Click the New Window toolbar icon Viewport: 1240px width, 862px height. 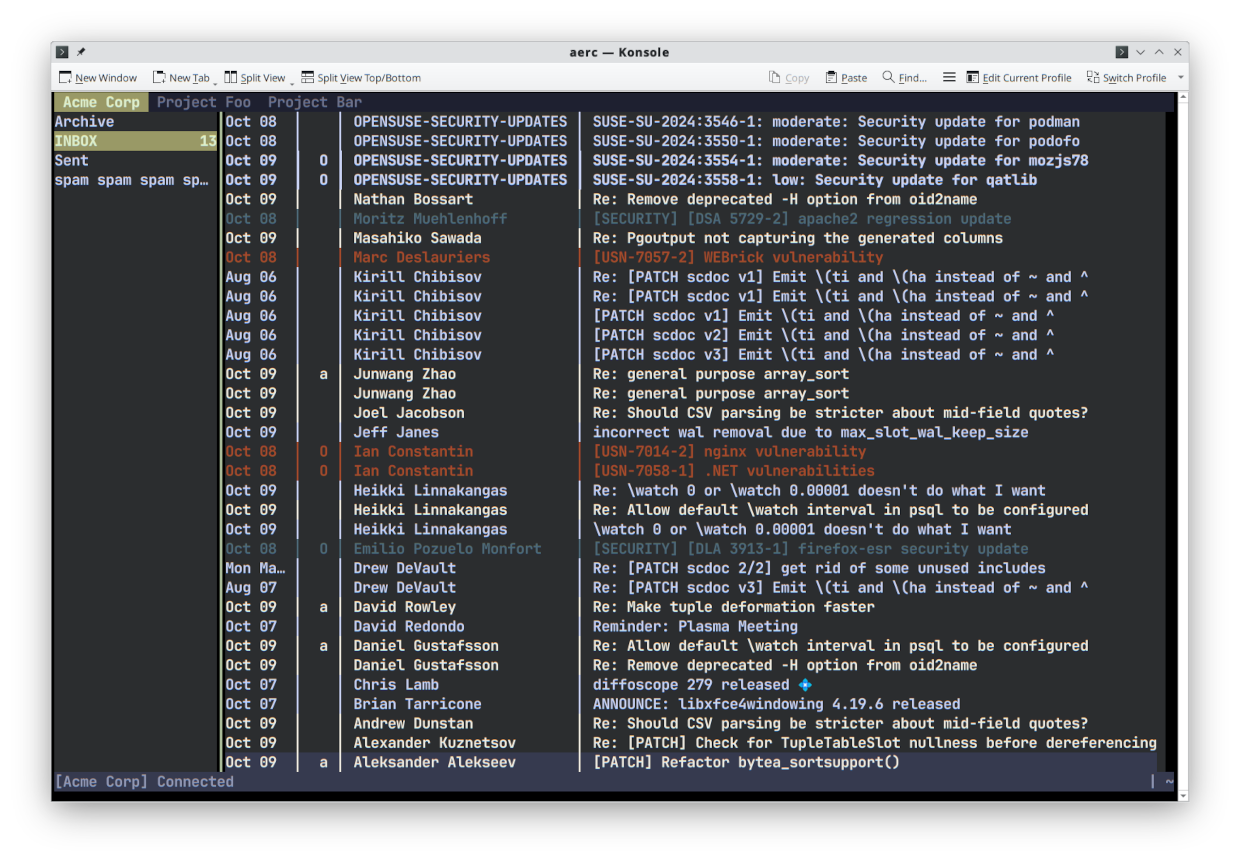tap(66, 78)
